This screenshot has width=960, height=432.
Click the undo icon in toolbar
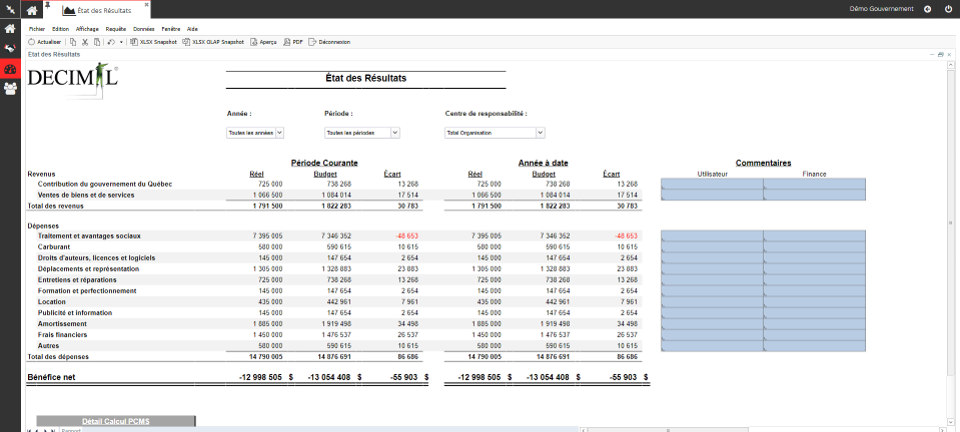coord(111,42)
